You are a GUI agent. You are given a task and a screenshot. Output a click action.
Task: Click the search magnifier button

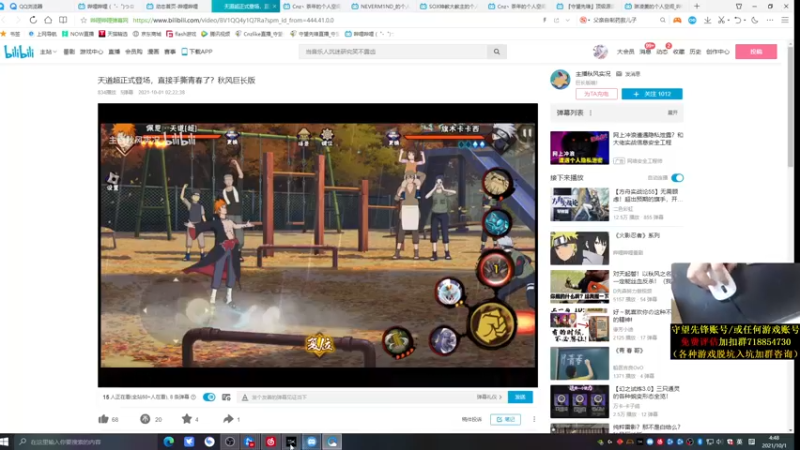(496, 52)
